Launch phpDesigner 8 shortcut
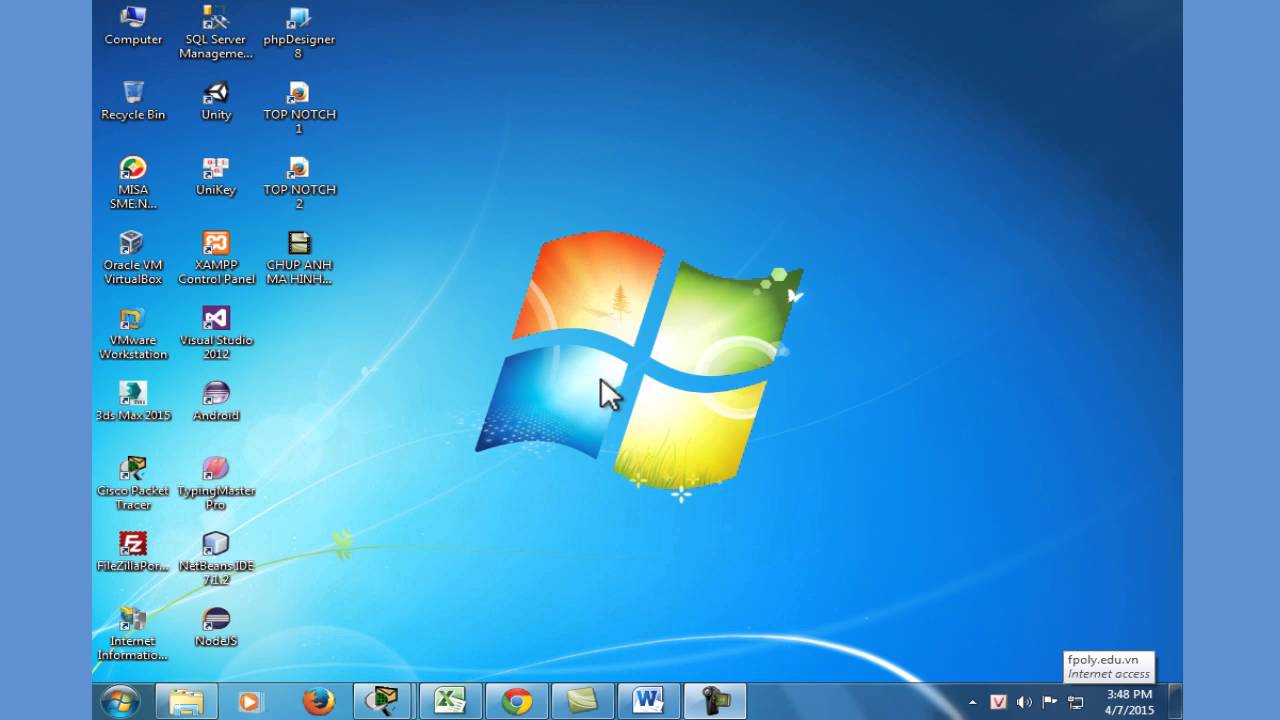 [298, 32]
